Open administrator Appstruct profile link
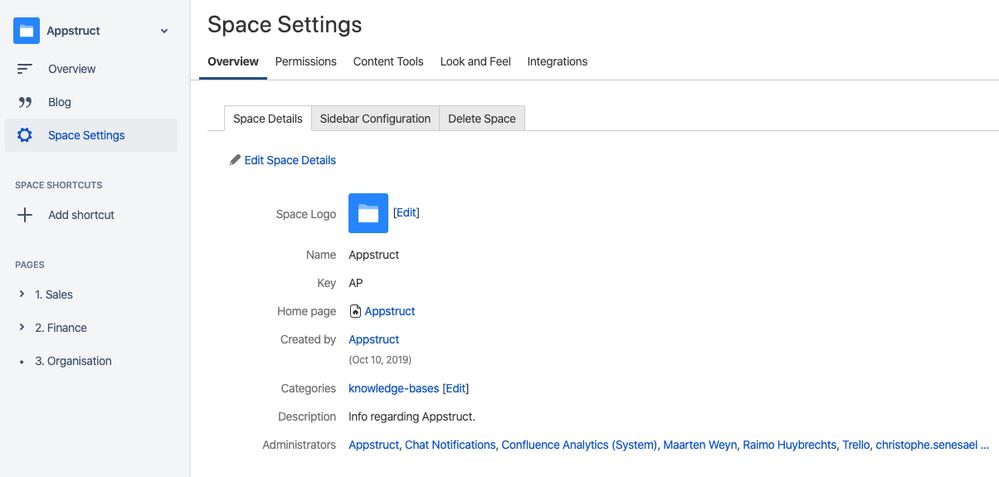This screenshot has width=999, height=477. [x=374, y=445]
